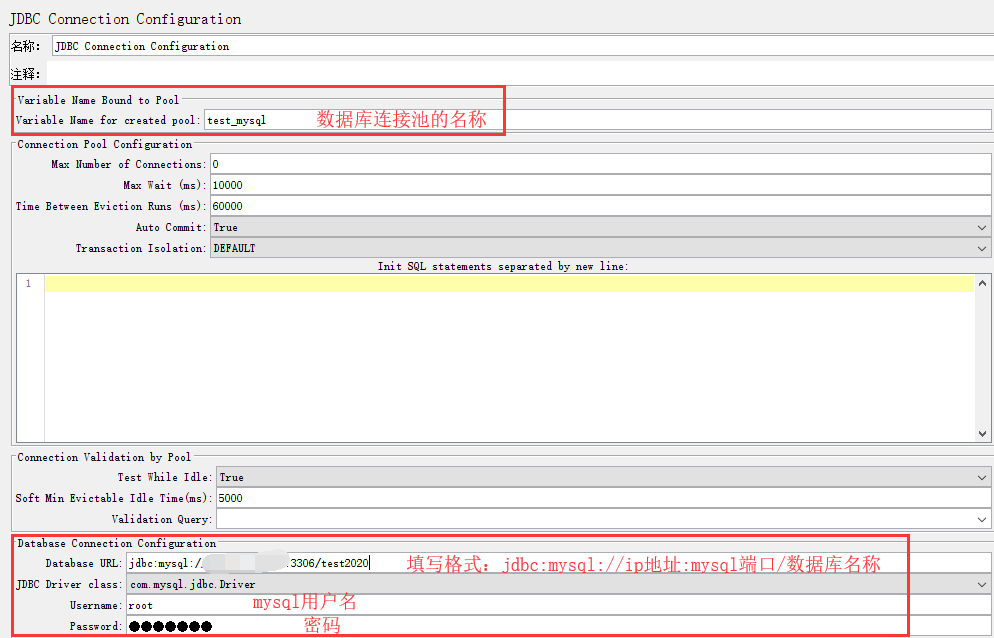994x638 pixels.
Task: Click line number 1 in SQL editor gutter
Action: click(x=29, y=284)
